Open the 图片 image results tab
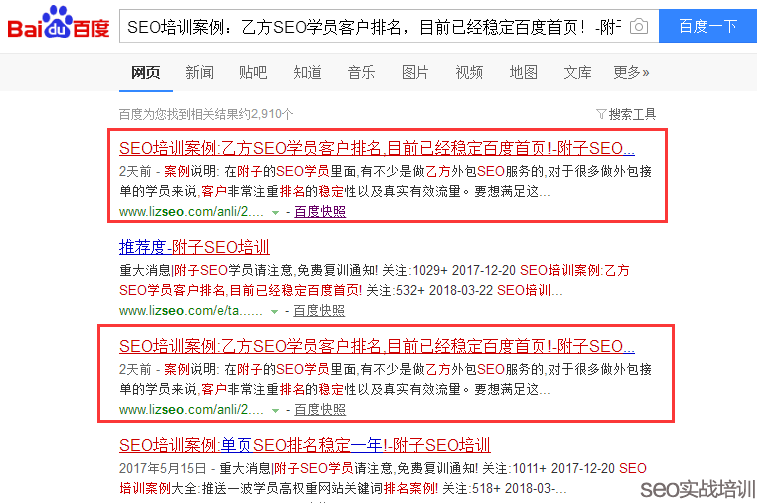The image size is (757, 503). click(x=415, y=72)
